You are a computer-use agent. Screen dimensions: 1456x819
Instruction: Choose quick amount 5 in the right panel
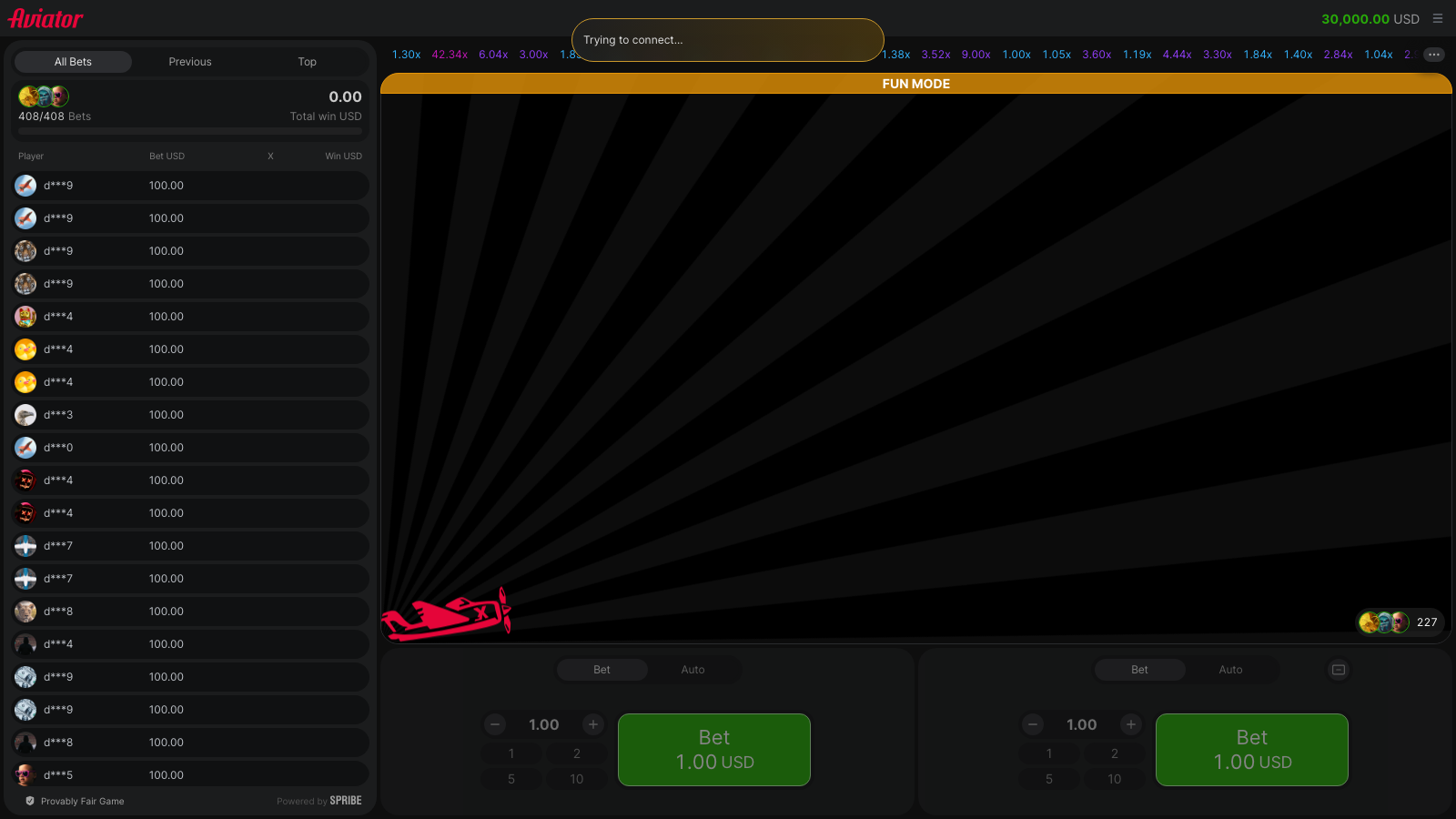pos(1049,779)
